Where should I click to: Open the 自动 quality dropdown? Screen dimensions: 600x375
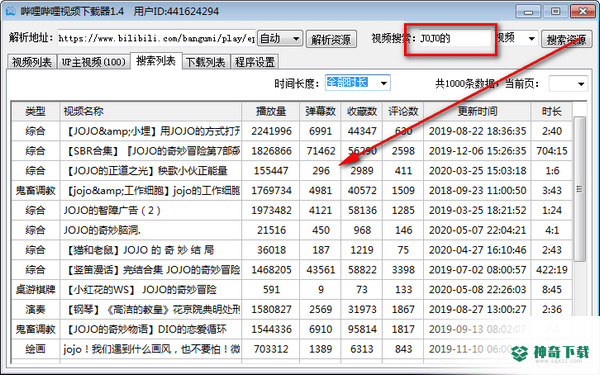(280, 38)
